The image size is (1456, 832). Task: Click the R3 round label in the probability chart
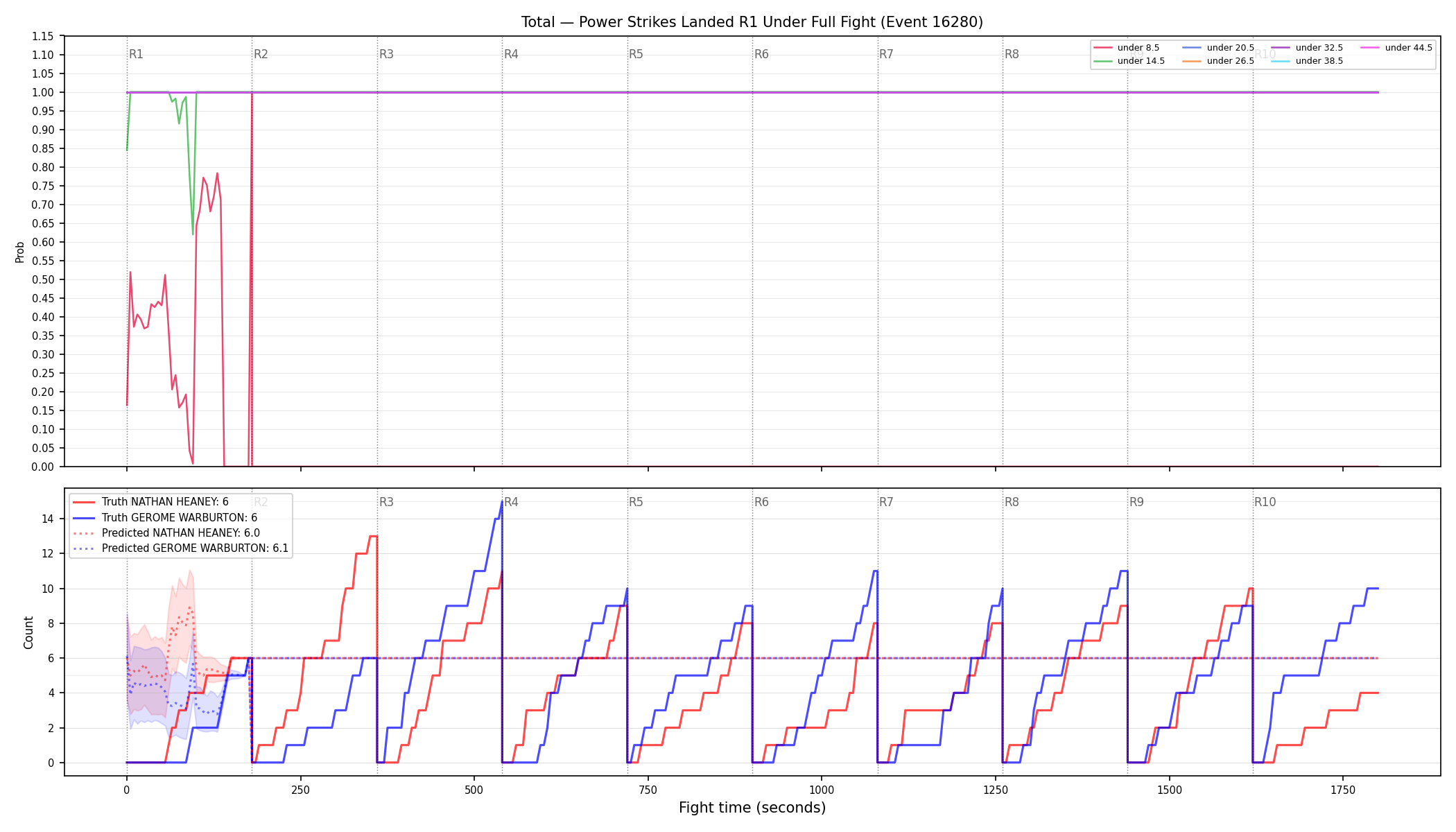tap(386, 54)
